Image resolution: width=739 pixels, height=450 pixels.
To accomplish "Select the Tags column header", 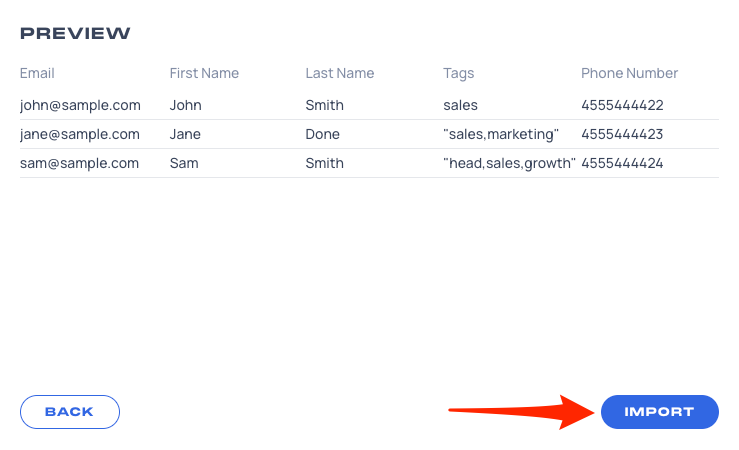I will click(458, 74).
